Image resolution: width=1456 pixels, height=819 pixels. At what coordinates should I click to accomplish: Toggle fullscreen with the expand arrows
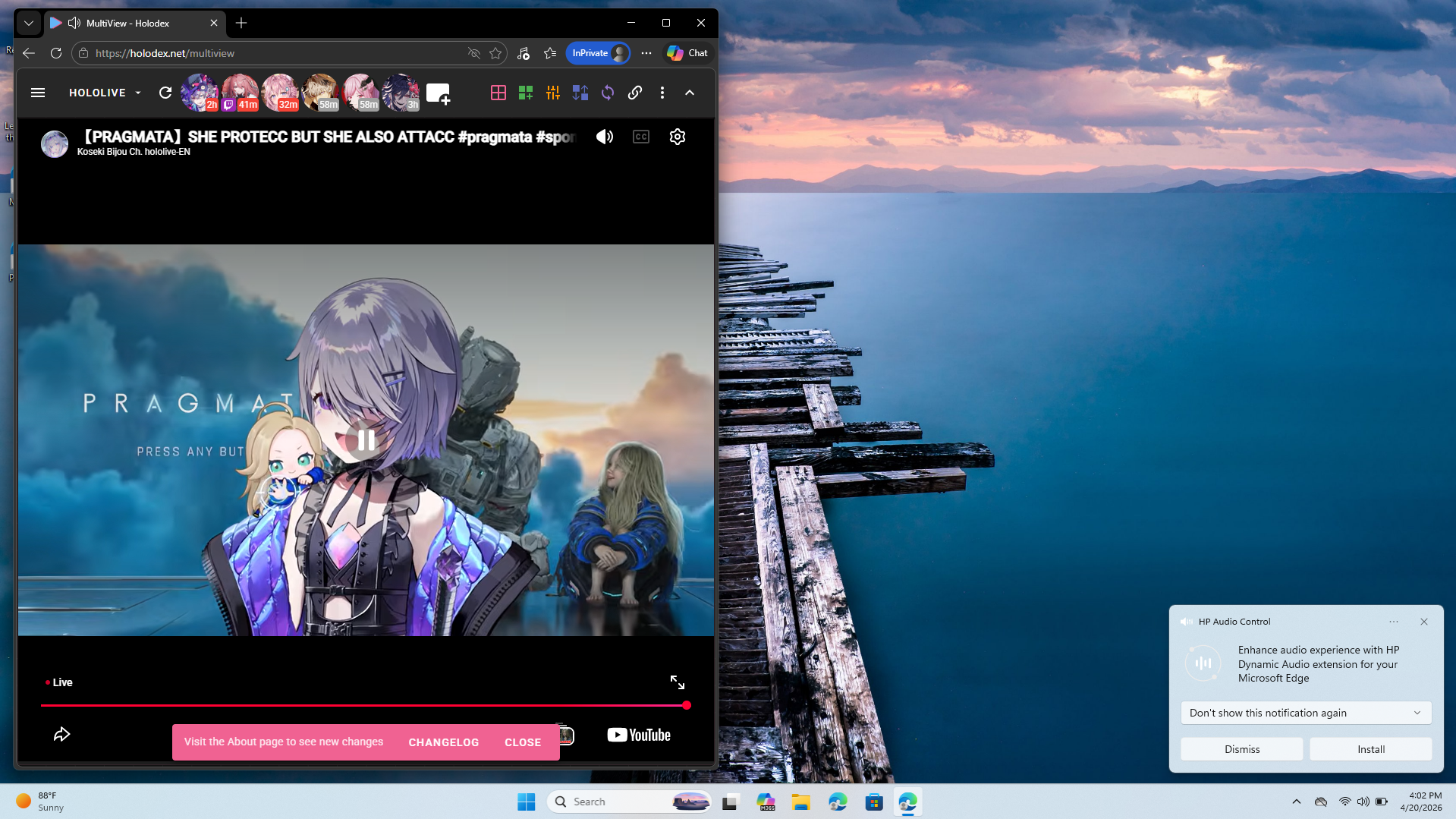tap(678, 682)
